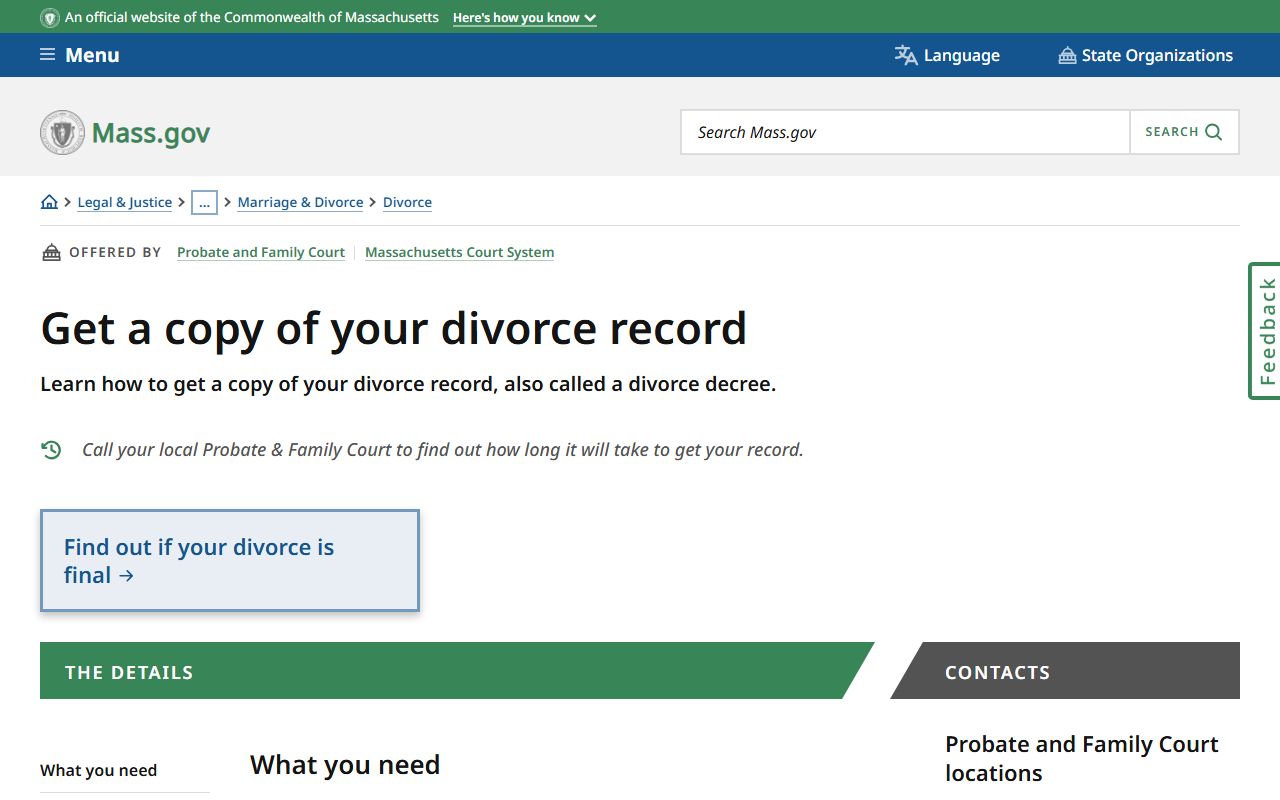Open the hamburger Menu icon
Screen dimensions: 1280x800
[47, 55]
